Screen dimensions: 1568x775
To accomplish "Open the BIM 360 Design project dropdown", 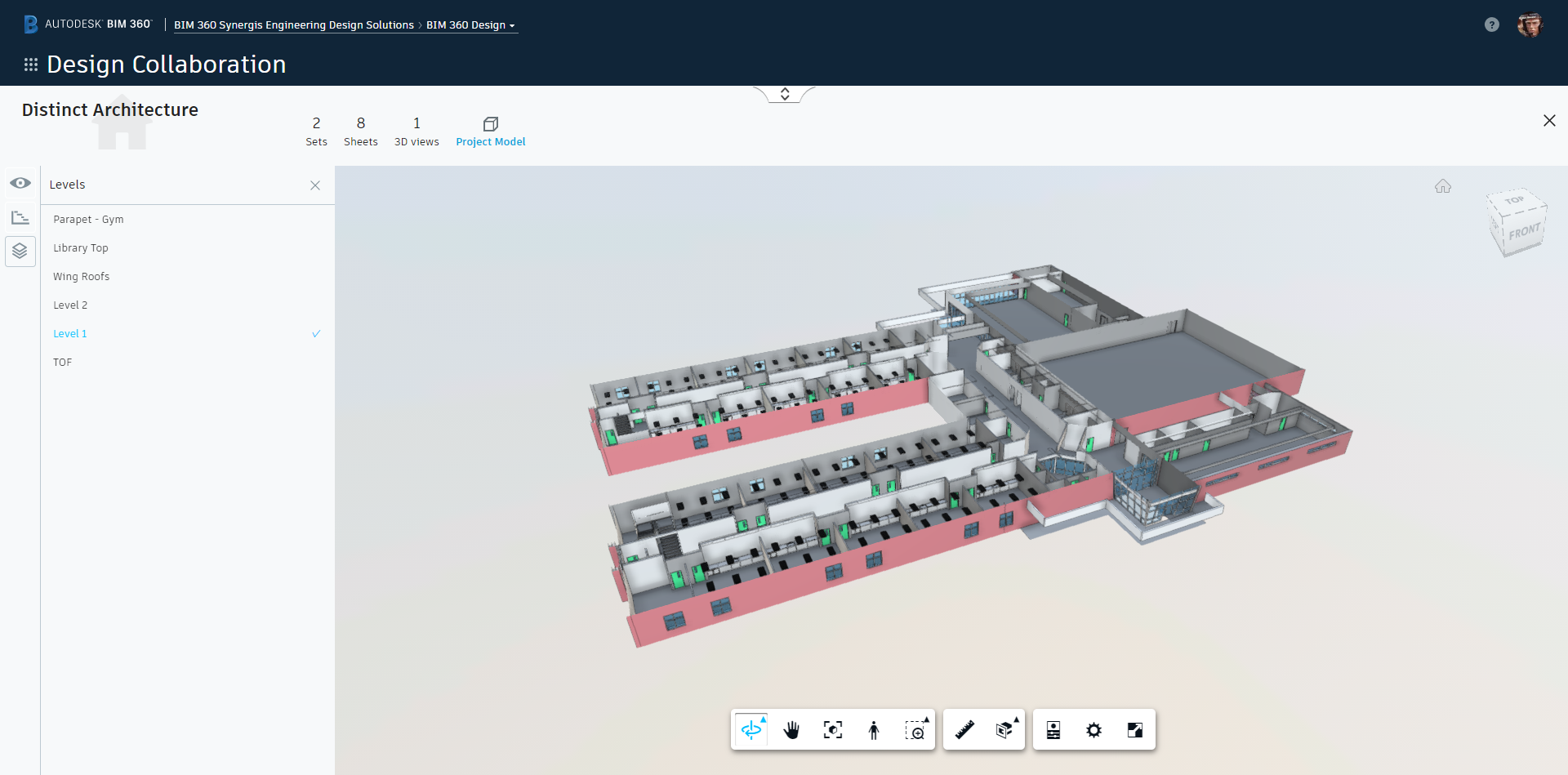I will (x=470, y=25).
